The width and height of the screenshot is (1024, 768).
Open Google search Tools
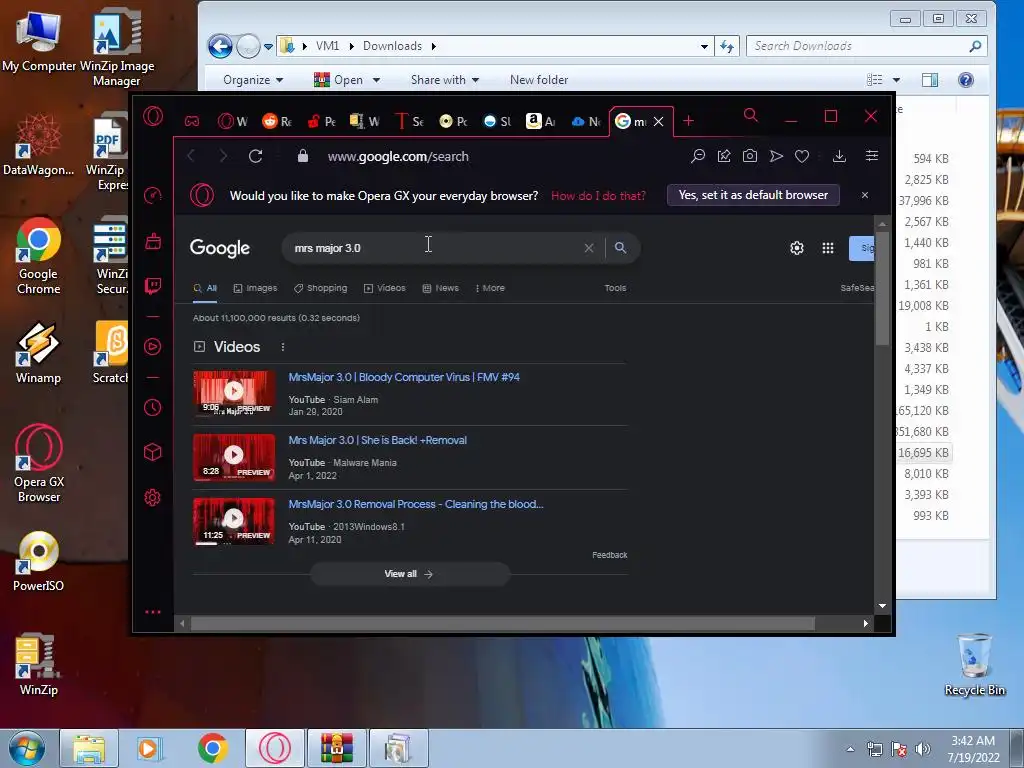(615, 288)
